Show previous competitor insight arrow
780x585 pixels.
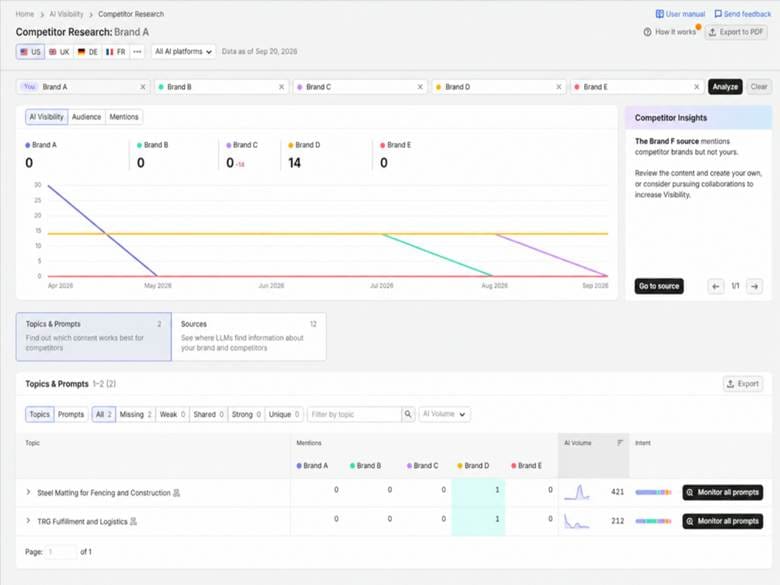click(x=716, y=286)
